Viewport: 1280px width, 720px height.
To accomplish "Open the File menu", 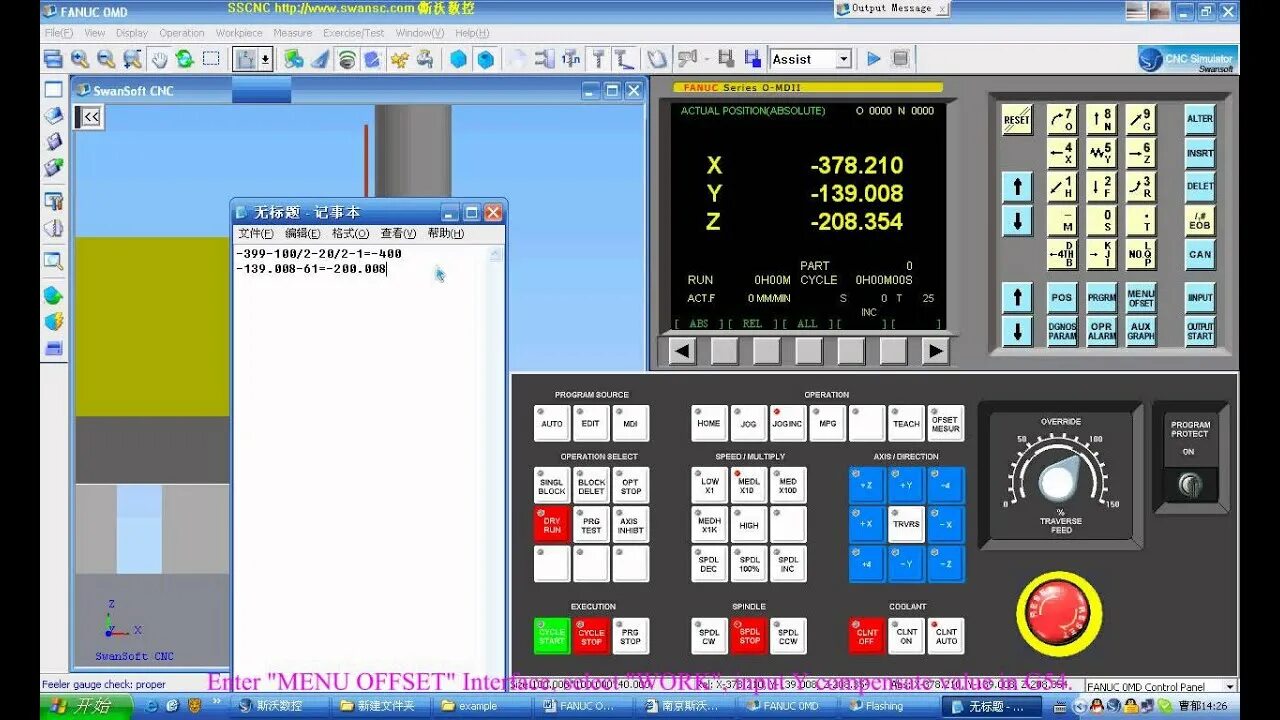I will click(x=59, y=33).
